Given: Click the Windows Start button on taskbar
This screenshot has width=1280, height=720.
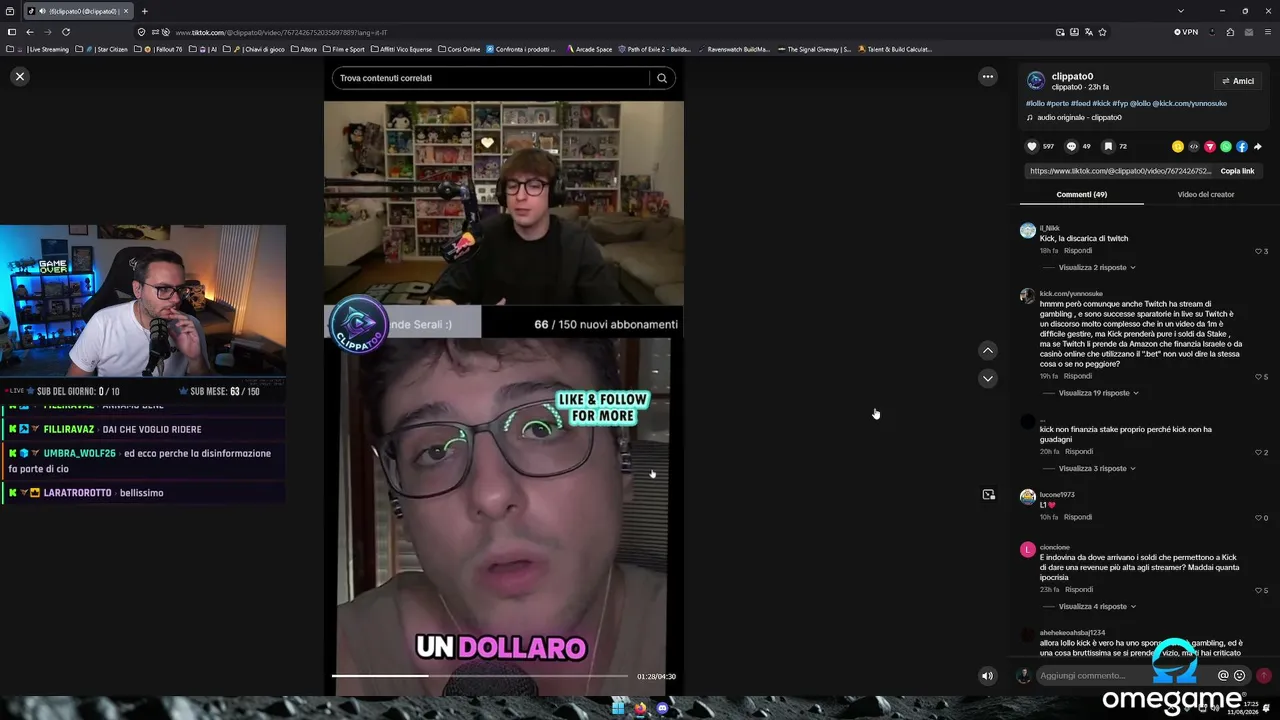Looking at the screenshot, I should [x=618, y=708].
